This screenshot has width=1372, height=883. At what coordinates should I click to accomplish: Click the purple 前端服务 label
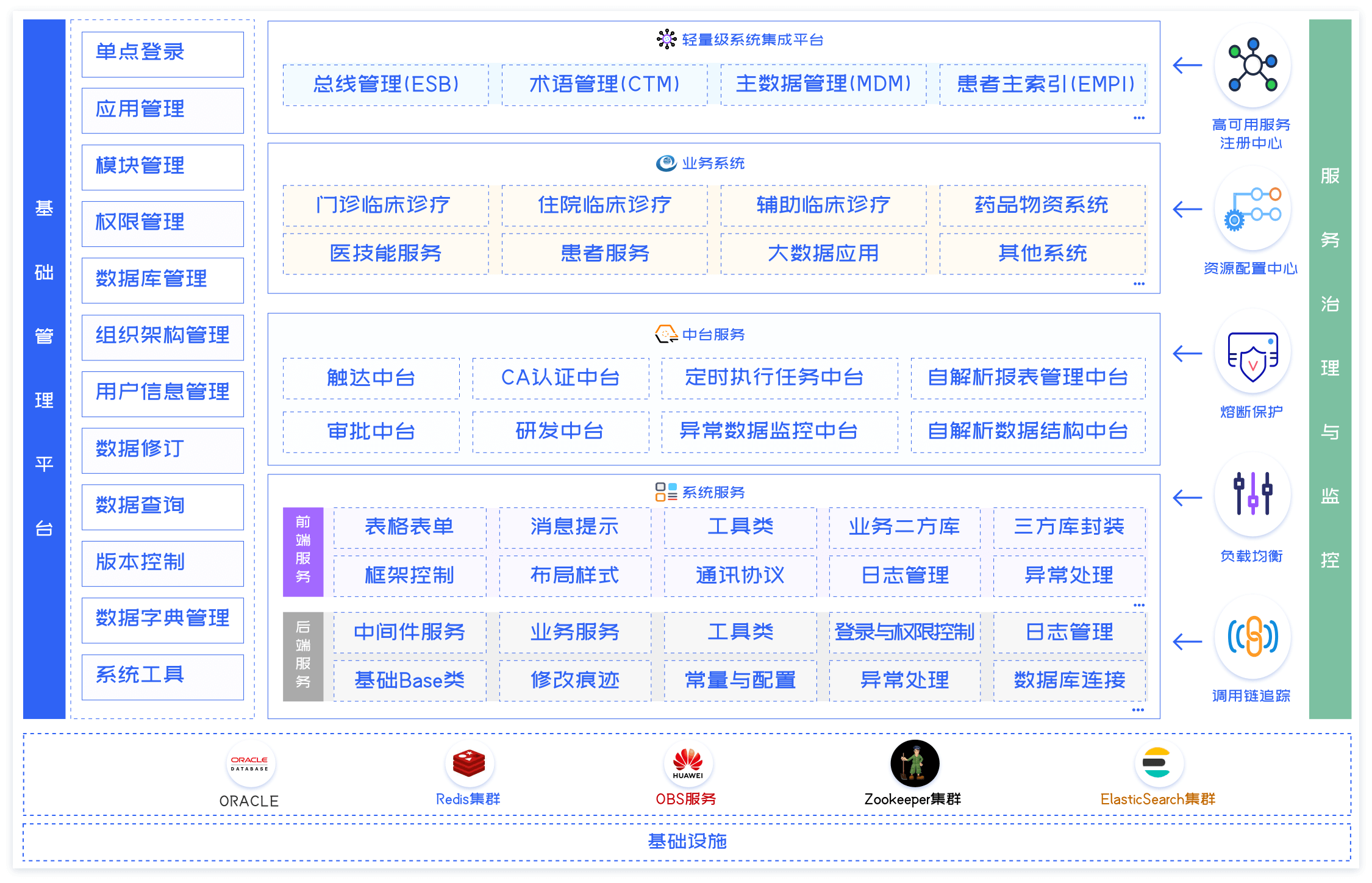(303, 552)
